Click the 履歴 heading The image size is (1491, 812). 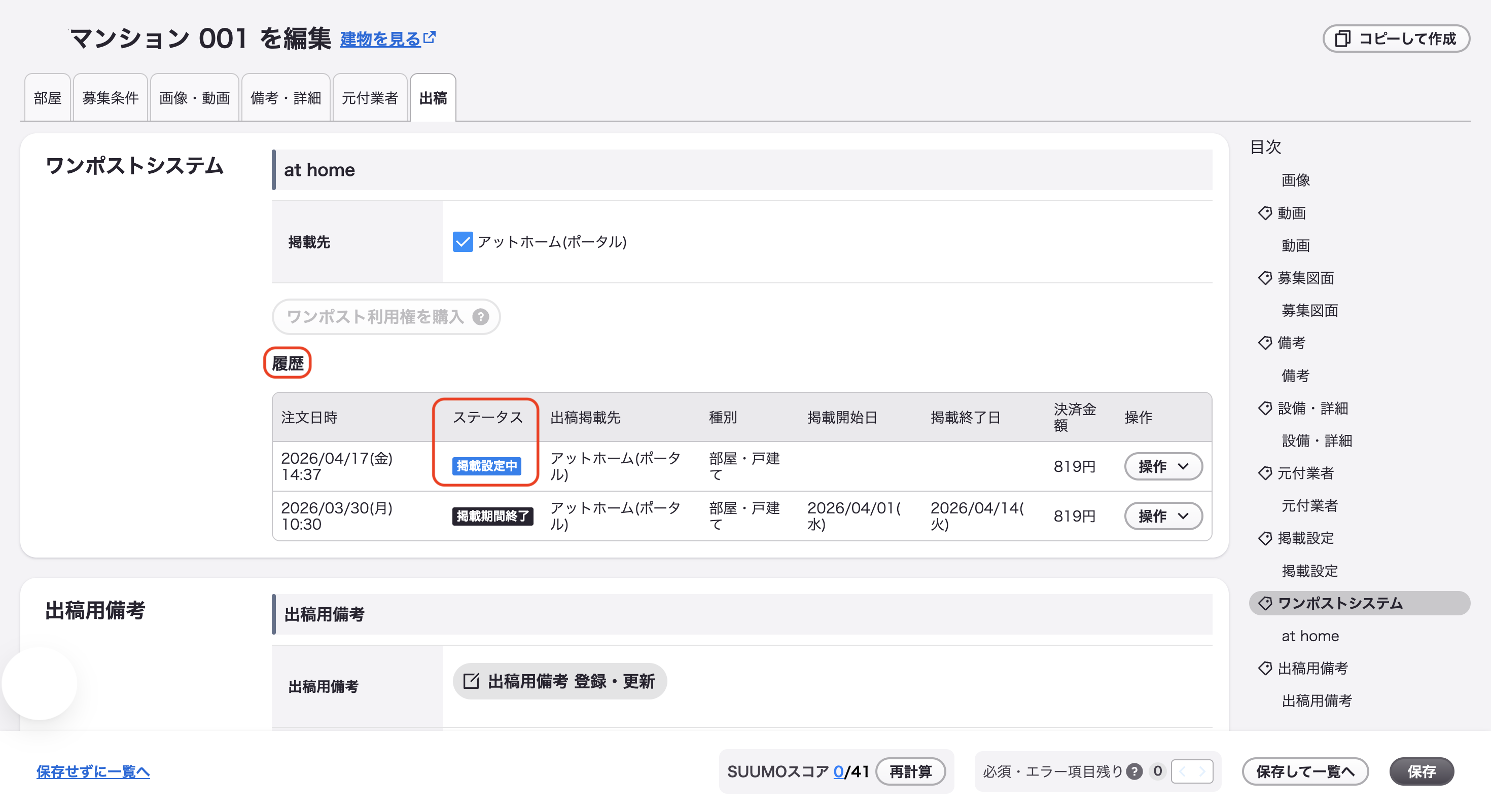(x=288, y=364)
